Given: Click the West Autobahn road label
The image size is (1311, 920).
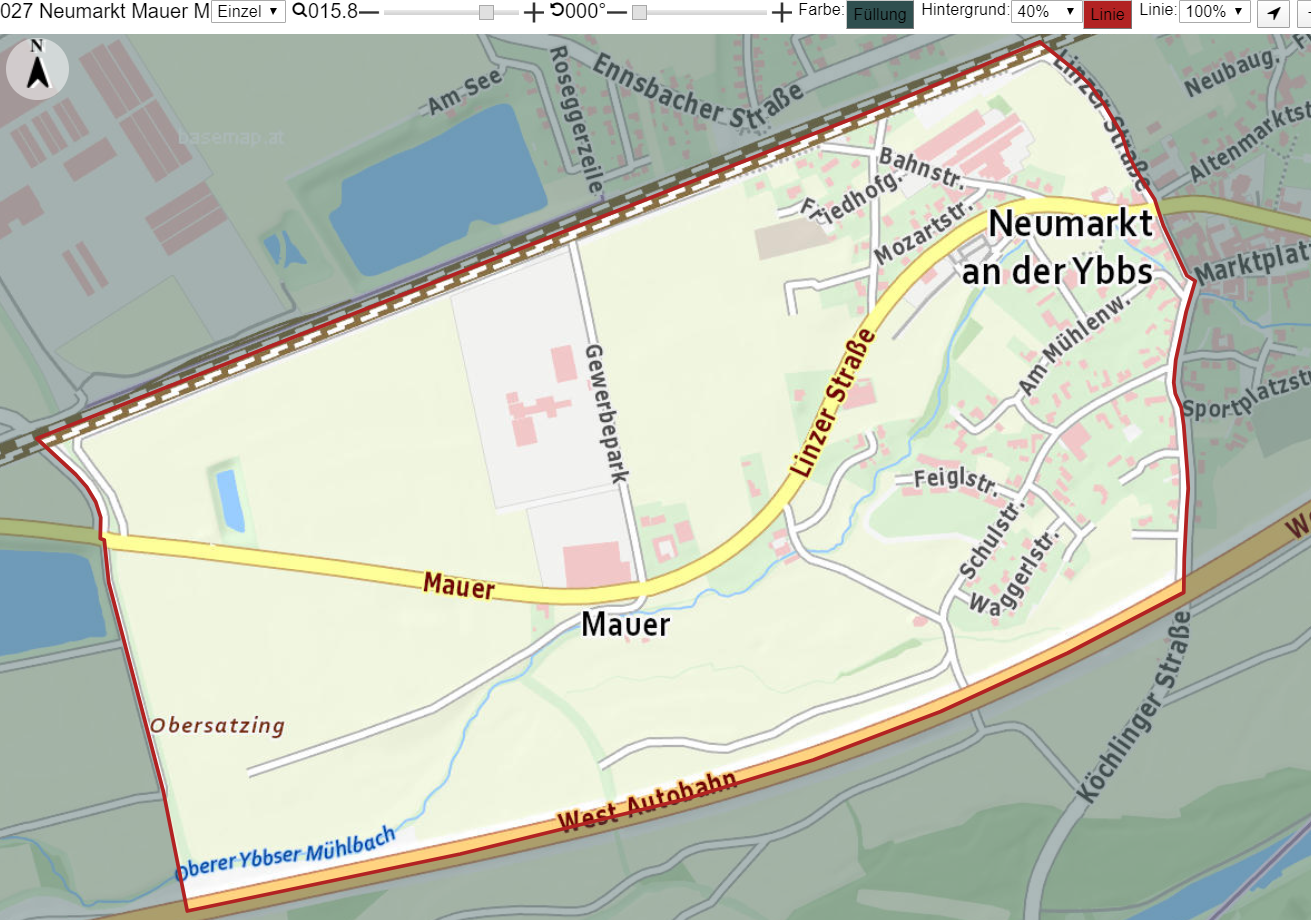Looking at the screenshot, I should pyautogui.click(x=647, y=802).
